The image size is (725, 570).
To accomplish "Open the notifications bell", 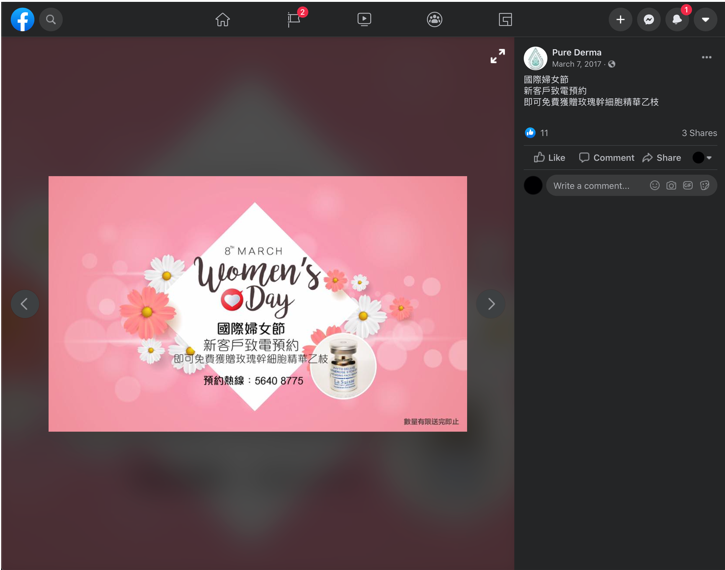I will (x=677, y=19).
